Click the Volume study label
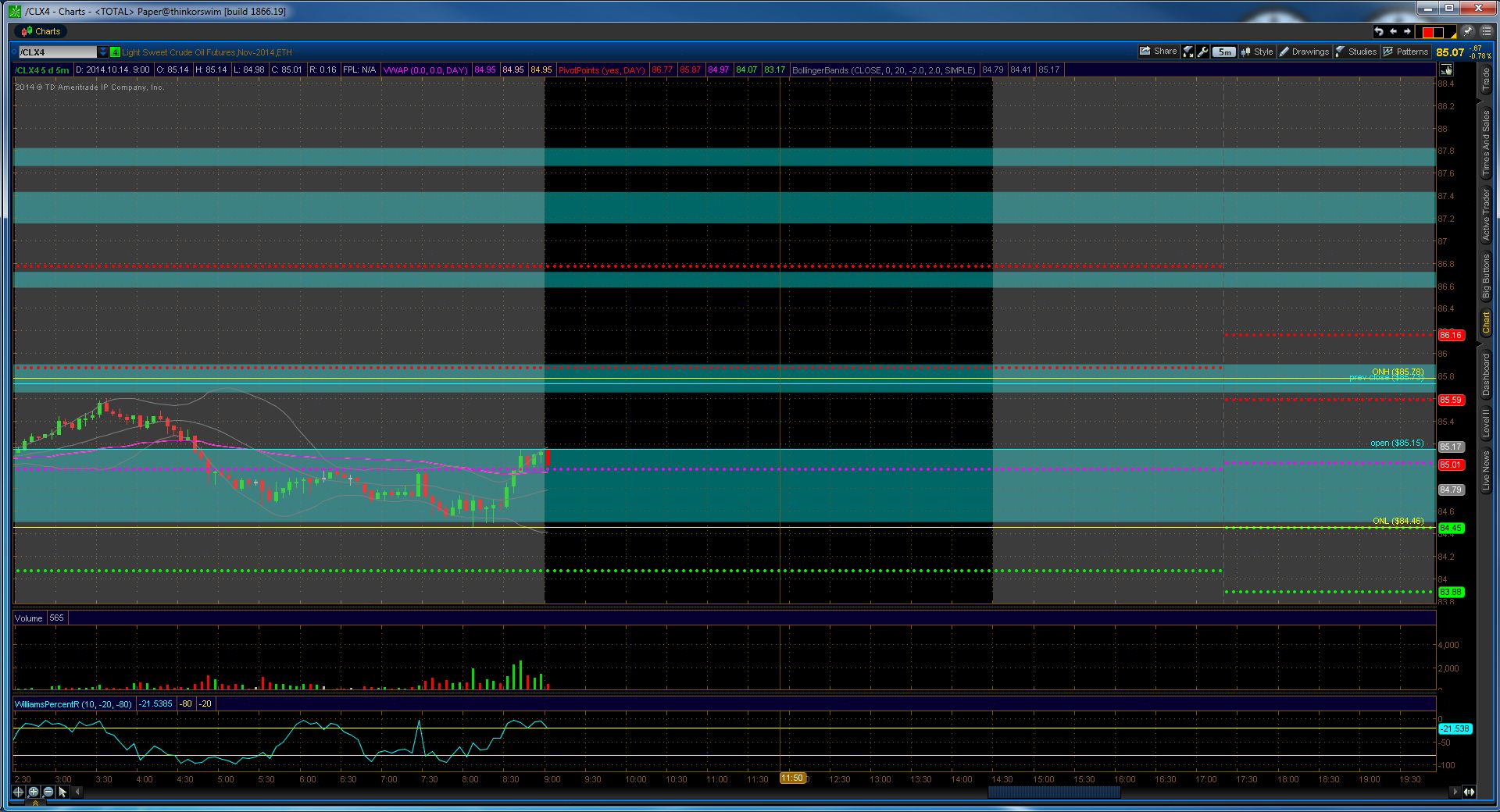Viewport: 1500px width, 812px height. click(29, 618)
